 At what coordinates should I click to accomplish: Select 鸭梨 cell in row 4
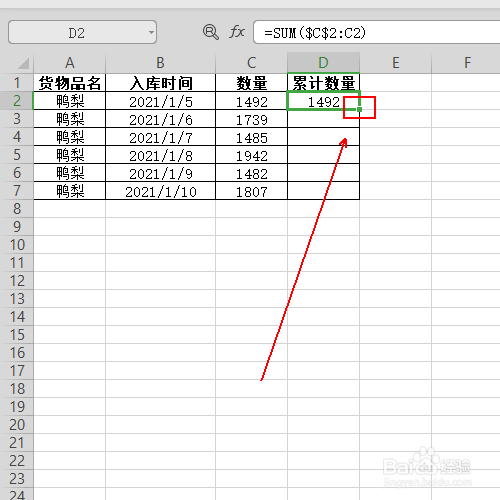click(70, 137)
